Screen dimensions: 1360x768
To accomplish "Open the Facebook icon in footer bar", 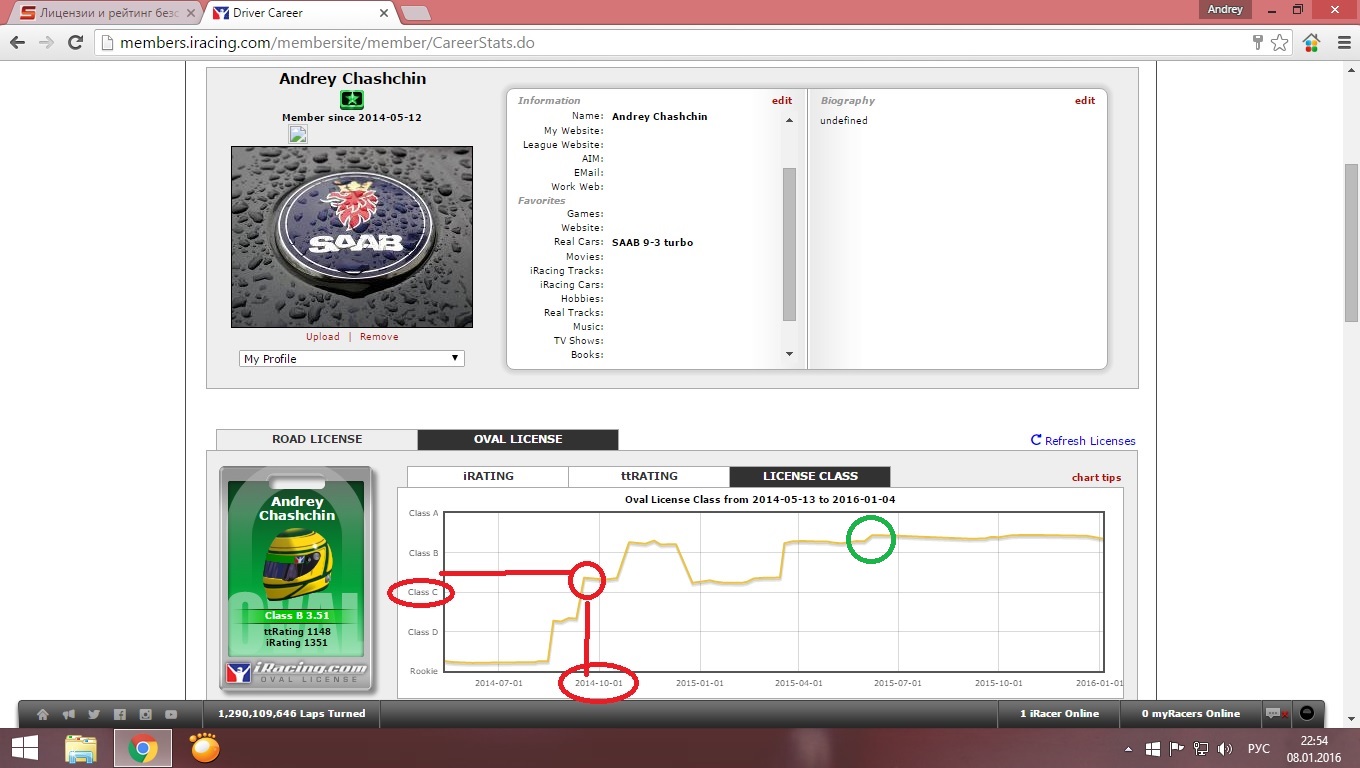I will click(x=120, y=714).
